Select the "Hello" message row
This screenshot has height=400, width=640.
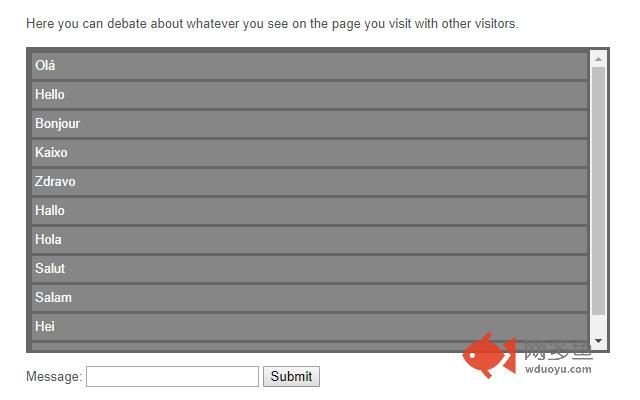[x=309, y=95]
